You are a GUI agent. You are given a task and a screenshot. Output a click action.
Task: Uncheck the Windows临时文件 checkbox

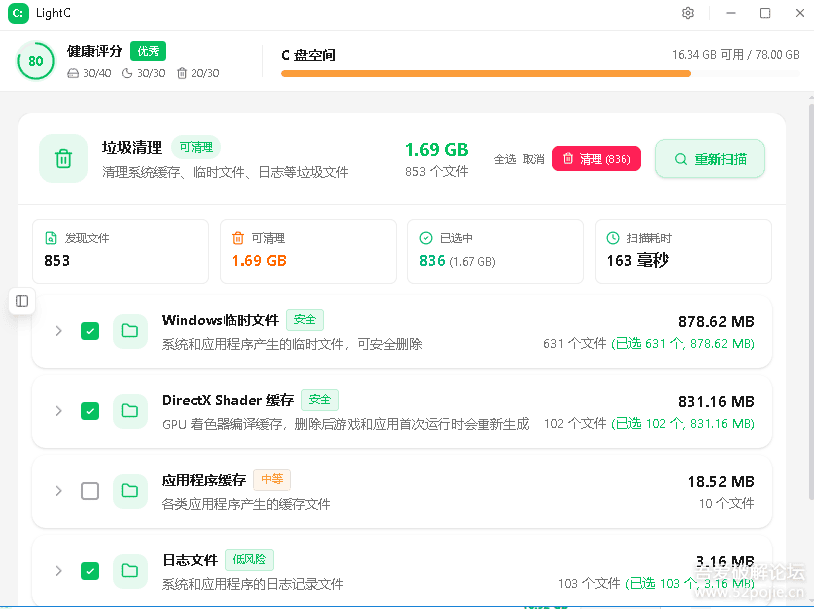tap(90, 331)
